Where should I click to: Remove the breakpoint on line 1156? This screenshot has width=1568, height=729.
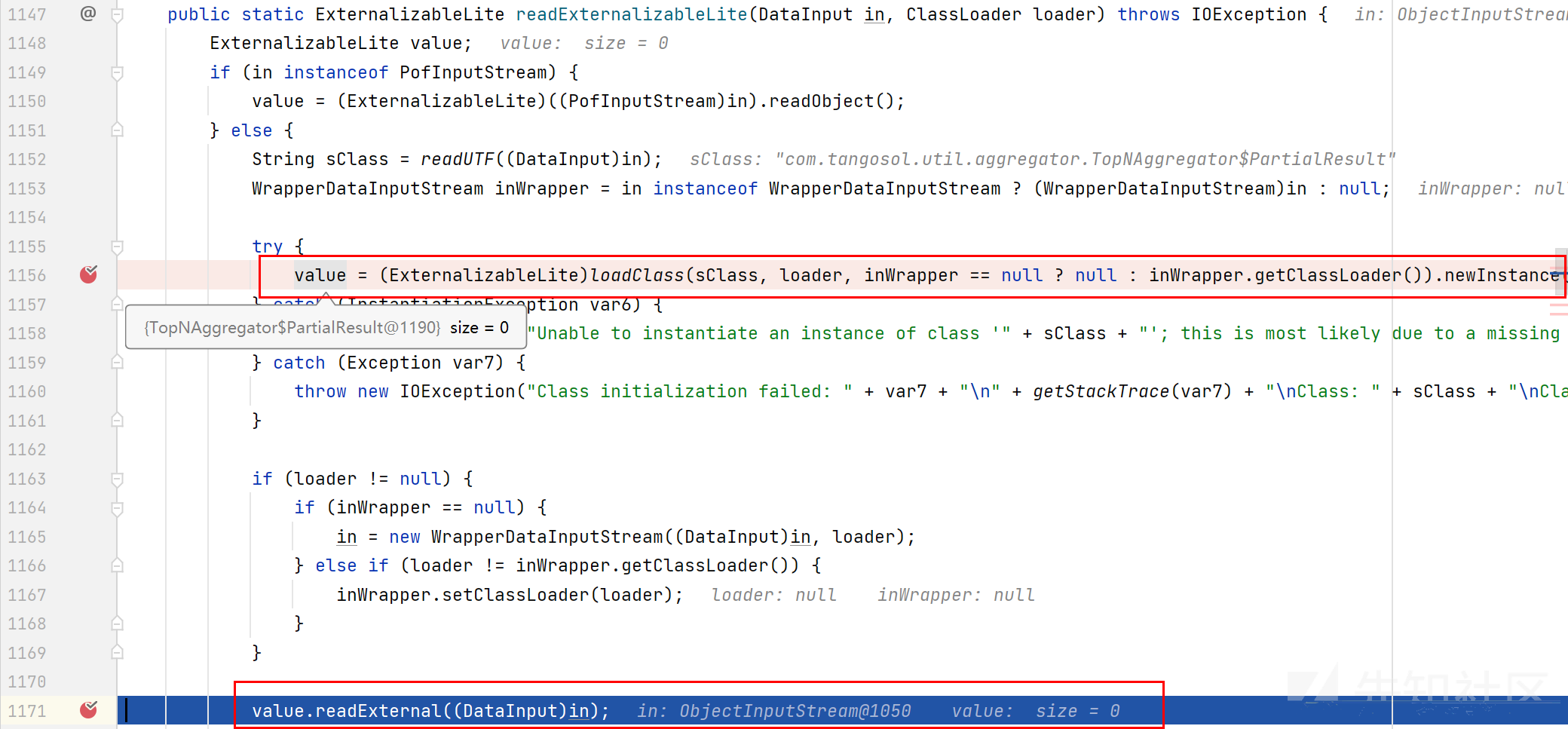(x=88, y=274)
